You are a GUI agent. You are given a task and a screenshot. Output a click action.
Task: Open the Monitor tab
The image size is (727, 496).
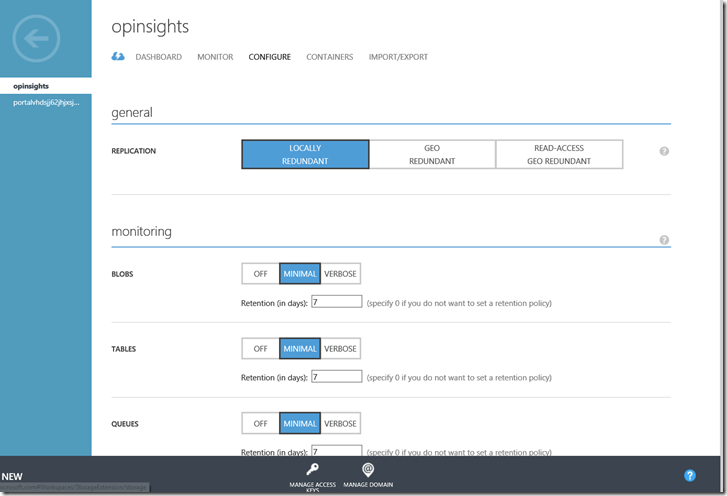tap(215, 57)
